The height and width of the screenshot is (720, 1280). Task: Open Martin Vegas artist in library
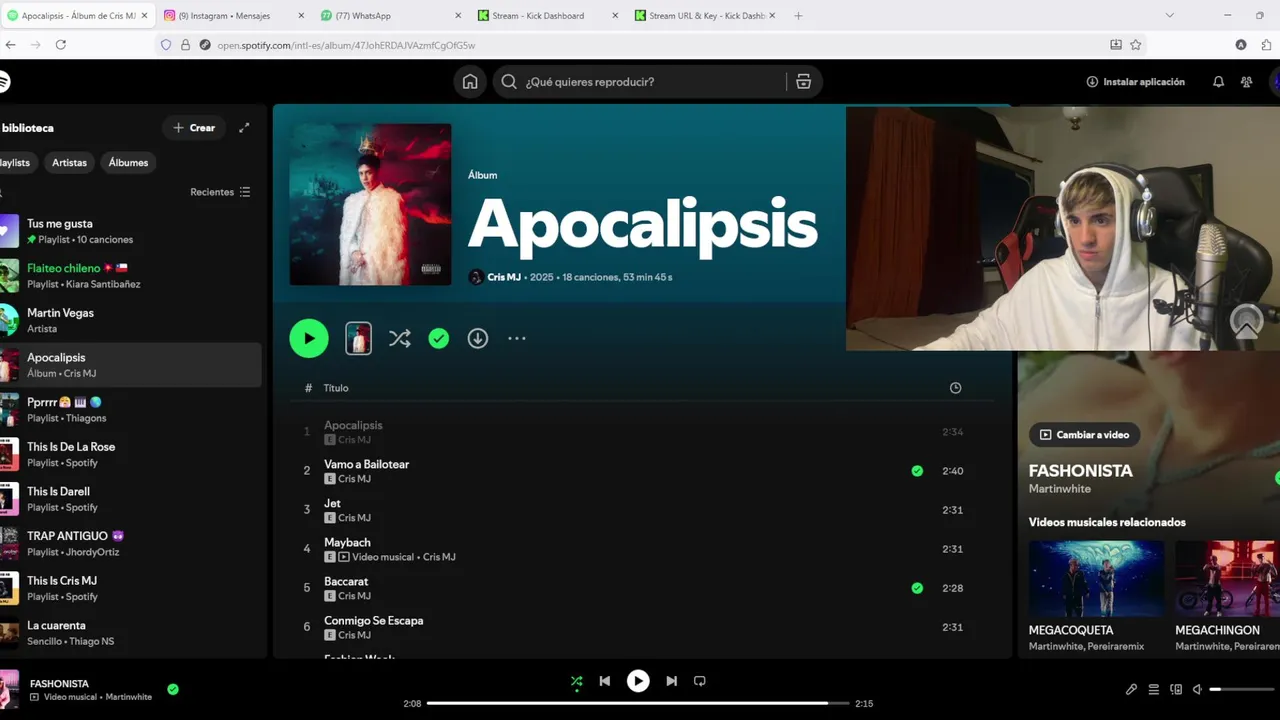click(x=130, y=320)
